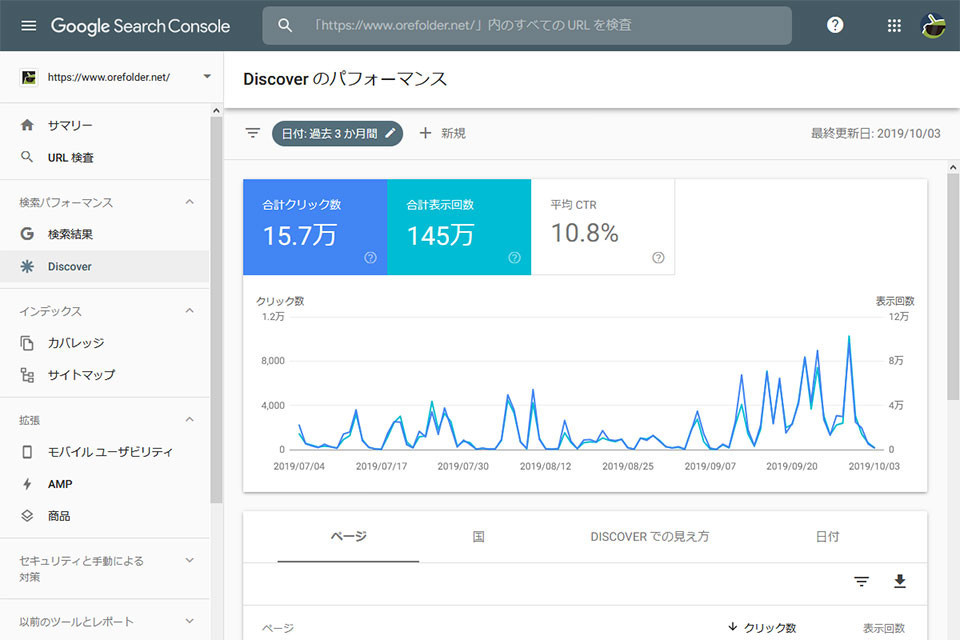
Task: Click the 商品 layers icon
Action: [27, 516]
